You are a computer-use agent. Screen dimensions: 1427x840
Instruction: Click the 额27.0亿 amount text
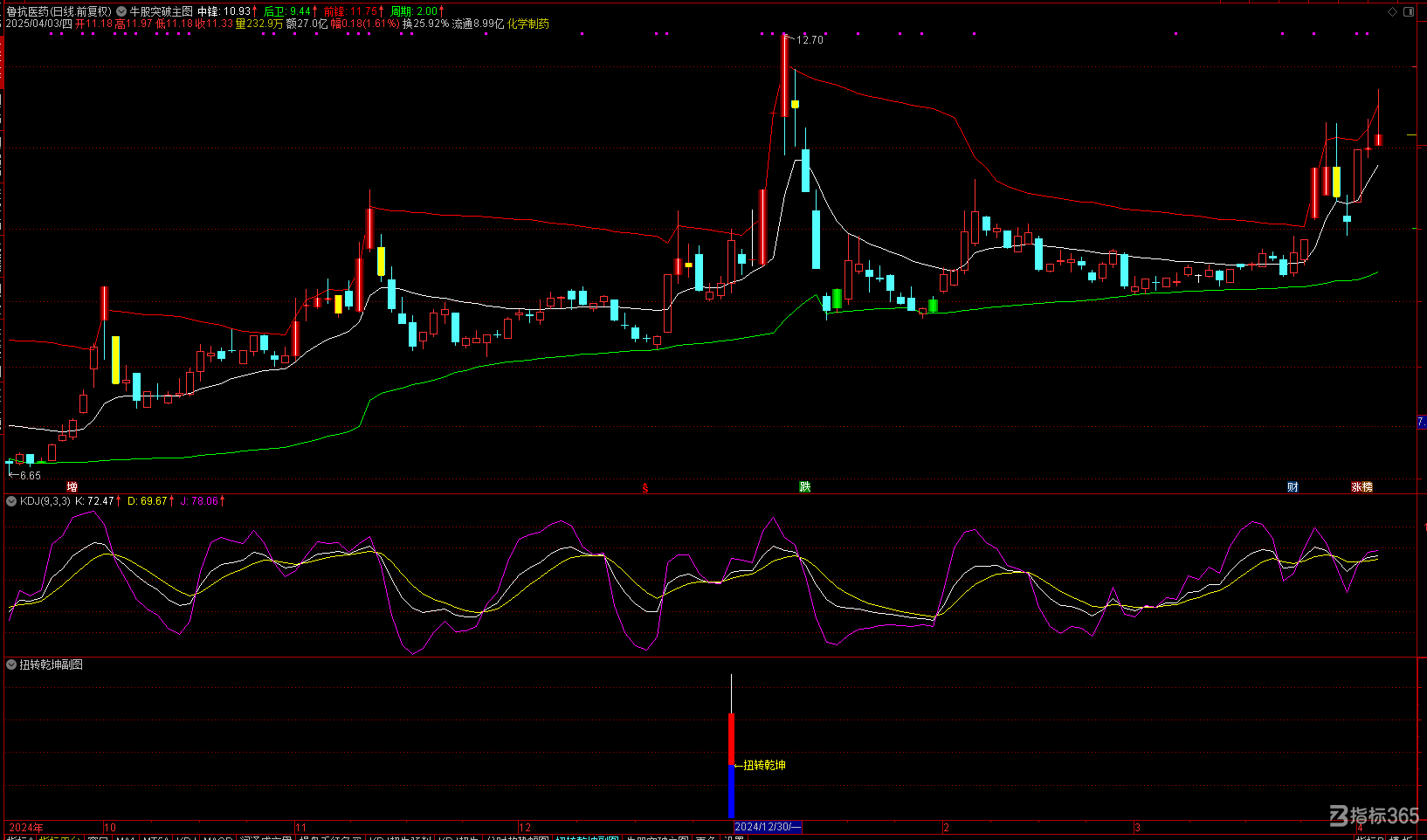307,24
